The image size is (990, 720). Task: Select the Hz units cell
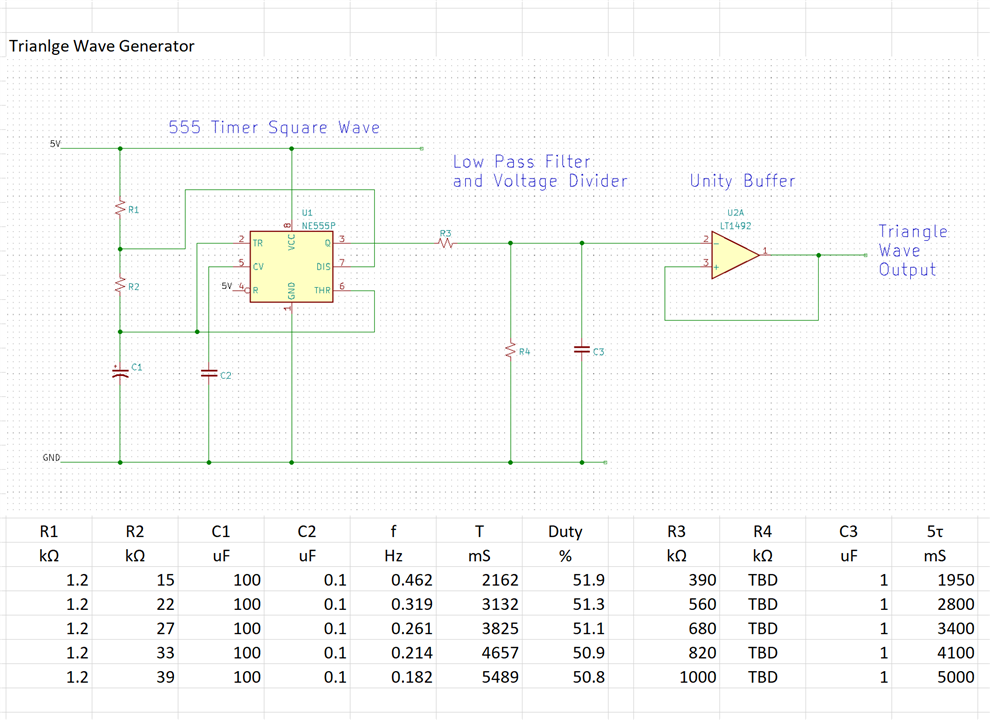393,555
